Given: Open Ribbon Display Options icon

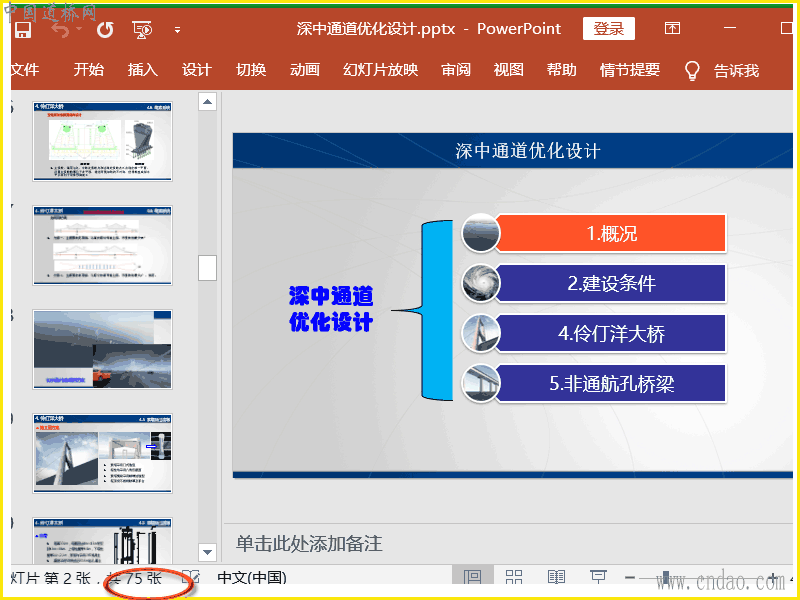Looking at the screenshot, I should pyautogui.click(x=672, y=28).
